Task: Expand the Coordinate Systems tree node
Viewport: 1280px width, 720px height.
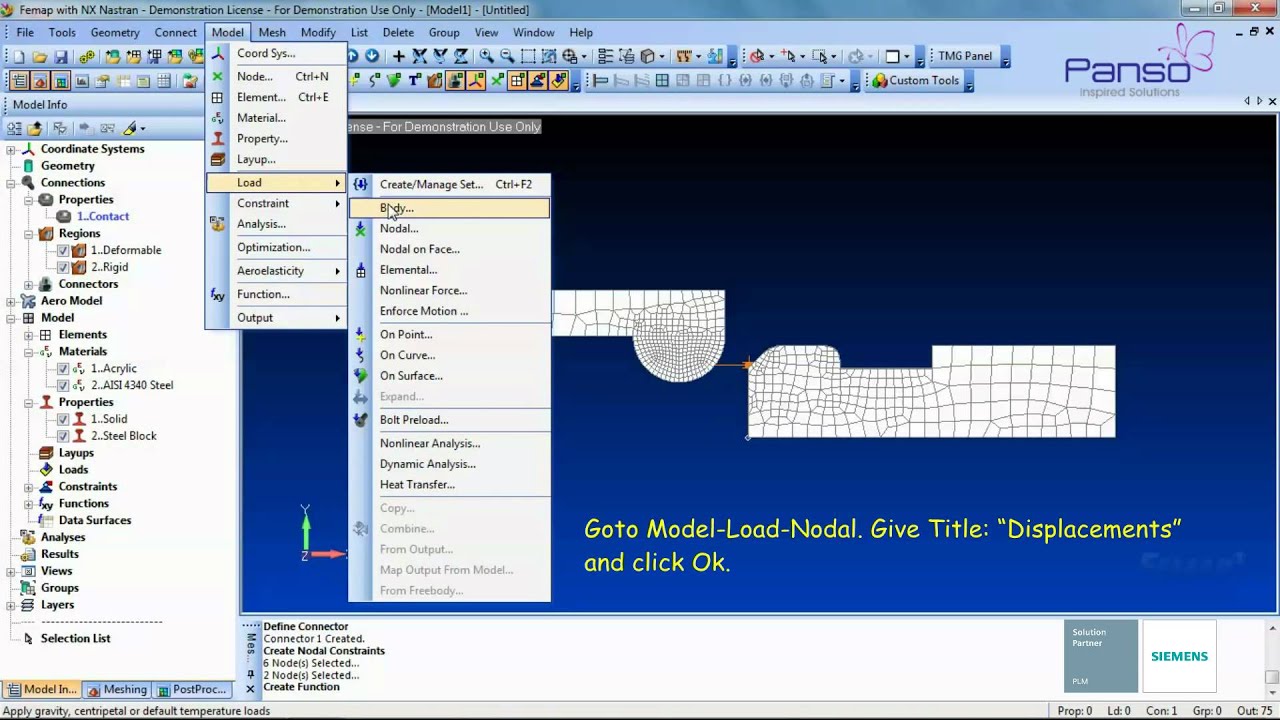Action: point(11,149)
